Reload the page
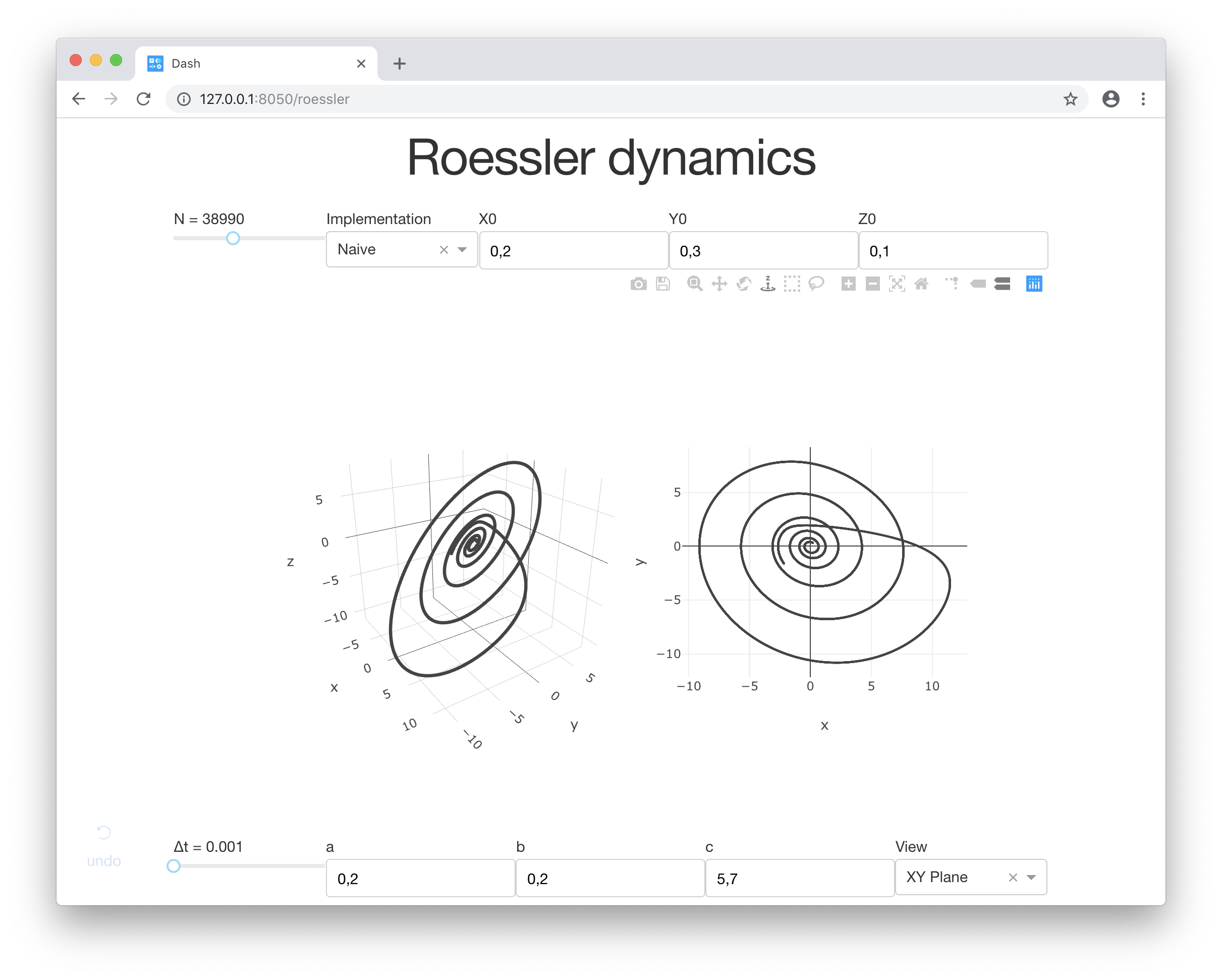The image size is (1222, 980). pyautogui.click(x=143, y=99)
